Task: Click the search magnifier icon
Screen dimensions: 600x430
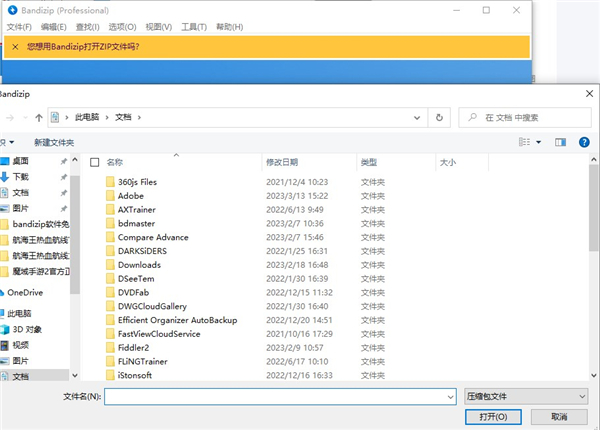Action: pos(473,117)
